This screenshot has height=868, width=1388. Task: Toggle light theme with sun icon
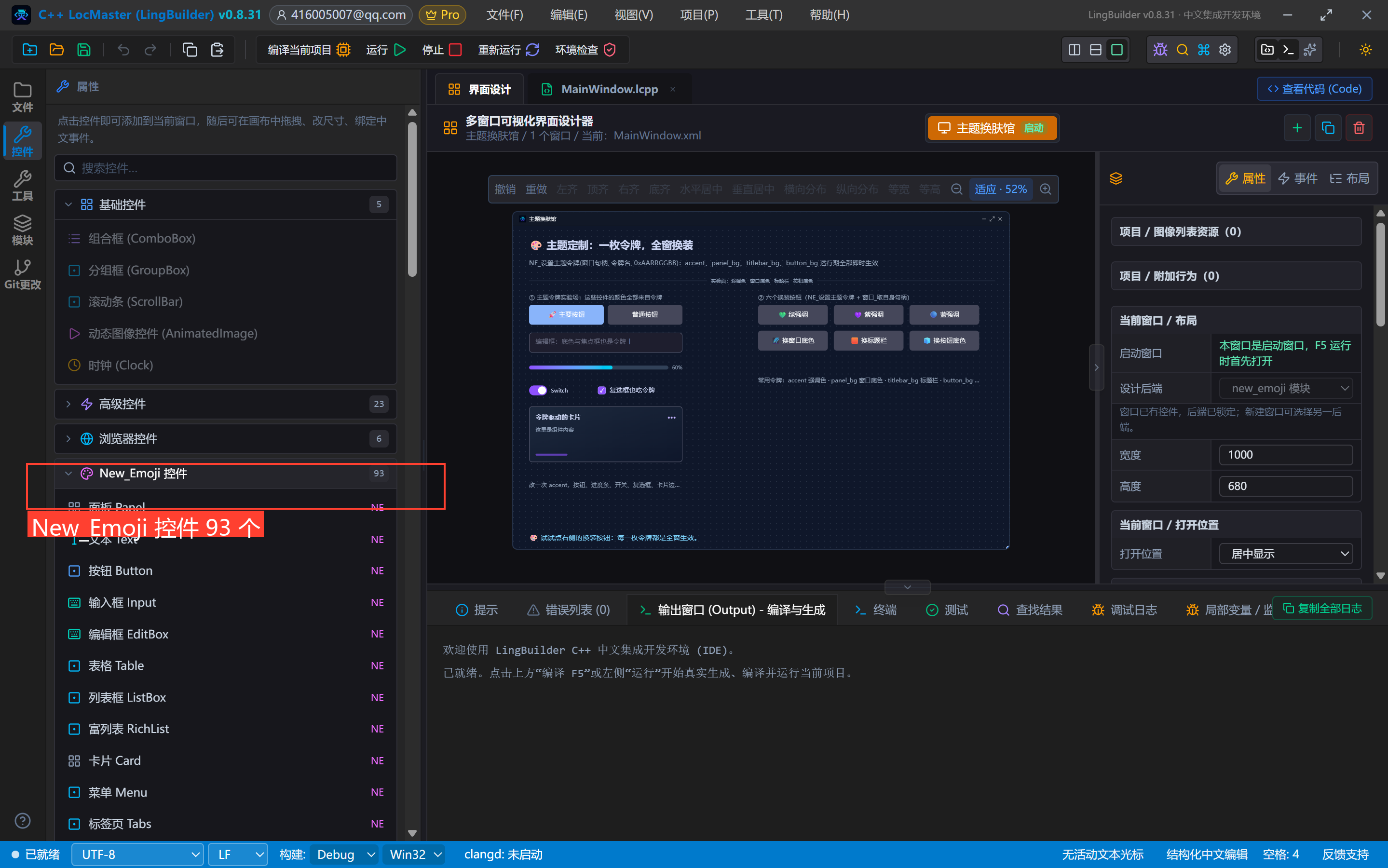tap(1365, 50)
